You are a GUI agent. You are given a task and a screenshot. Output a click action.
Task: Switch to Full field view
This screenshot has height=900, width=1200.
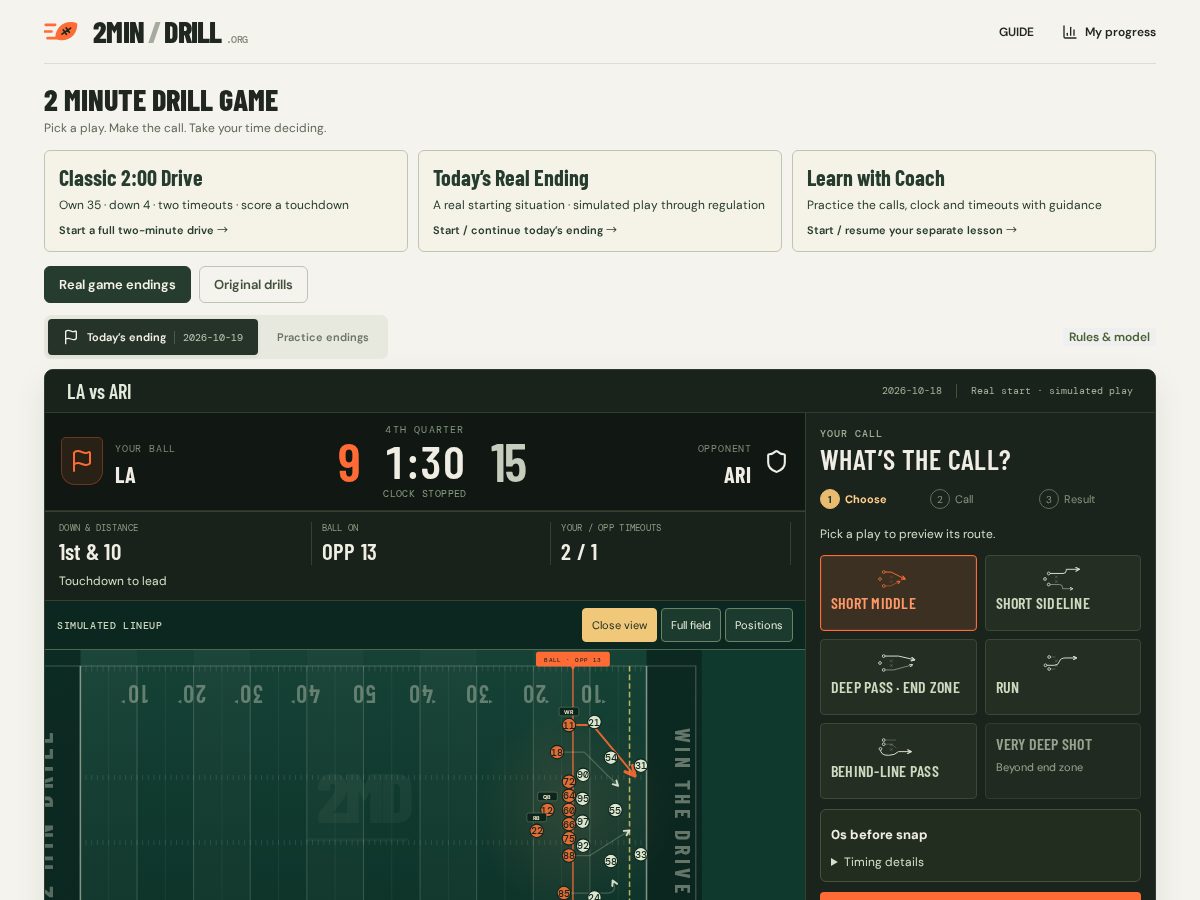(x=691, y=625)
